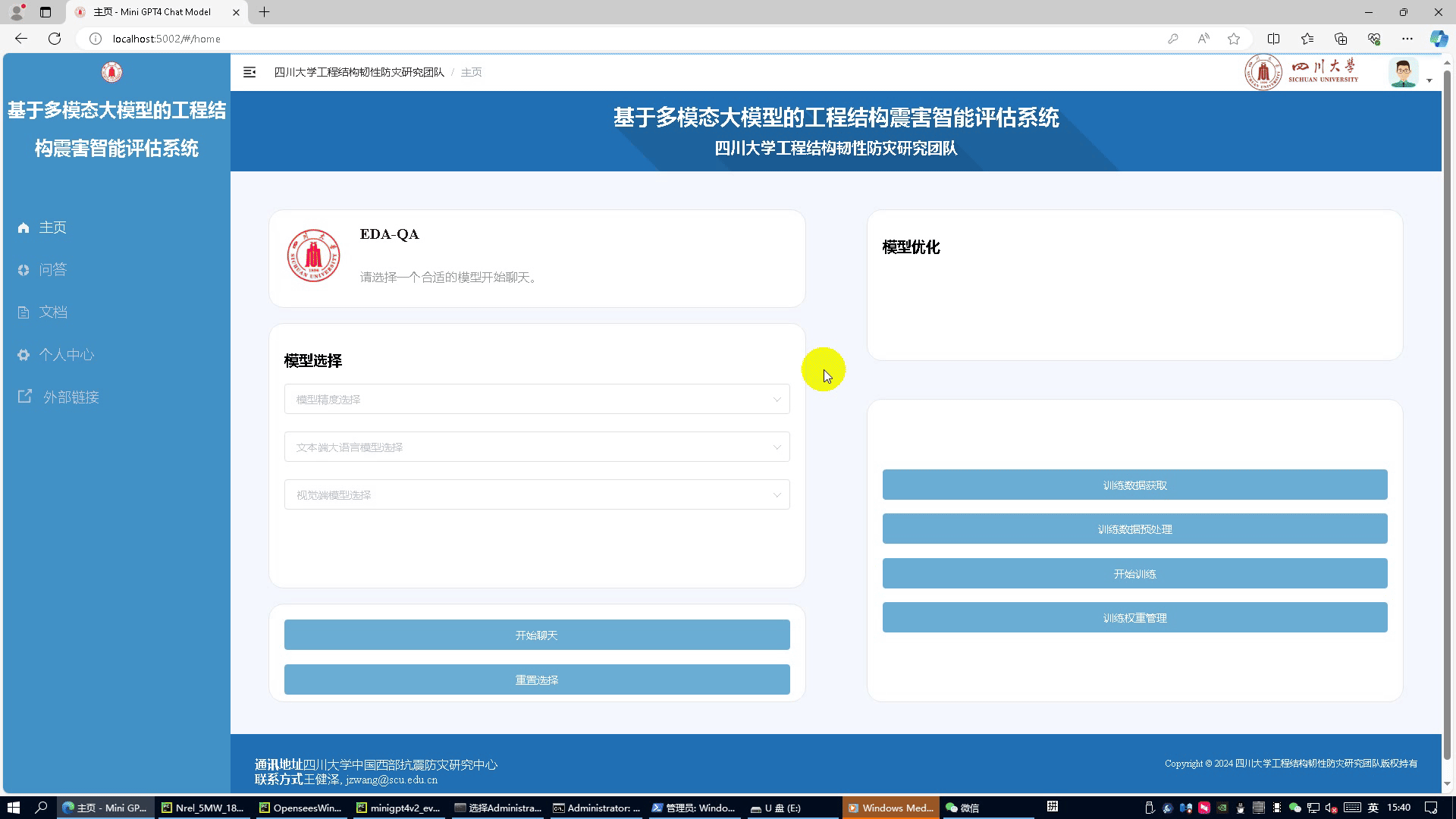Click the user avatar in the header
The image size is (1456, 819).
pos(1403,73)
